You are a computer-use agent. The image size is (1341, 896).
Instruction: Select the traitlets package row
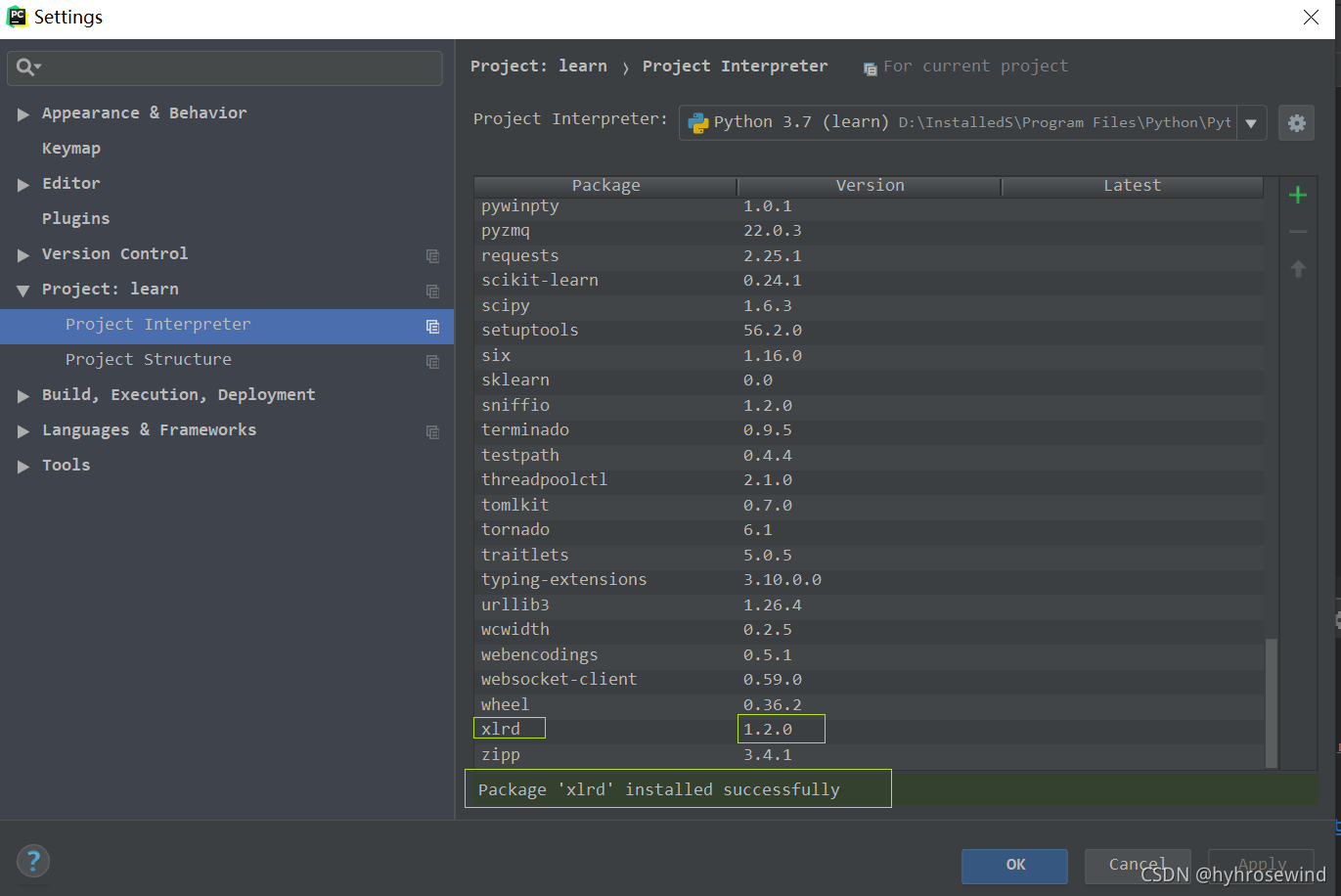[x=869, y=556]
